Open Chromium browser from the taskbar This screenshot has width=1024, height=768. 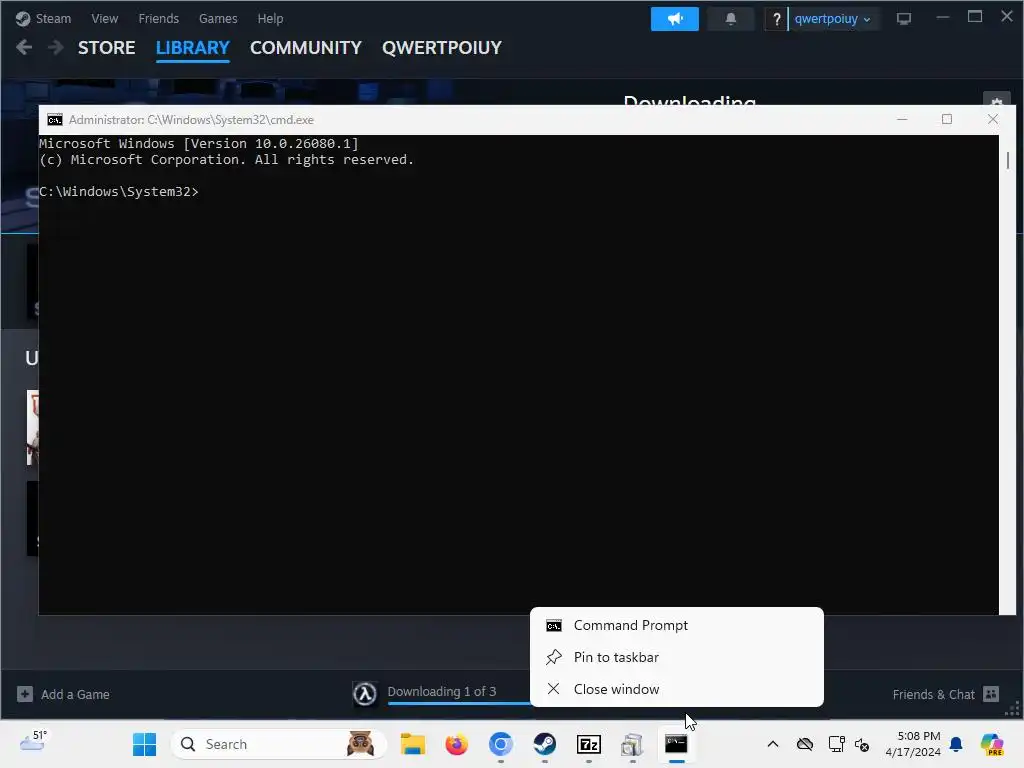click(x=501, y=744)
